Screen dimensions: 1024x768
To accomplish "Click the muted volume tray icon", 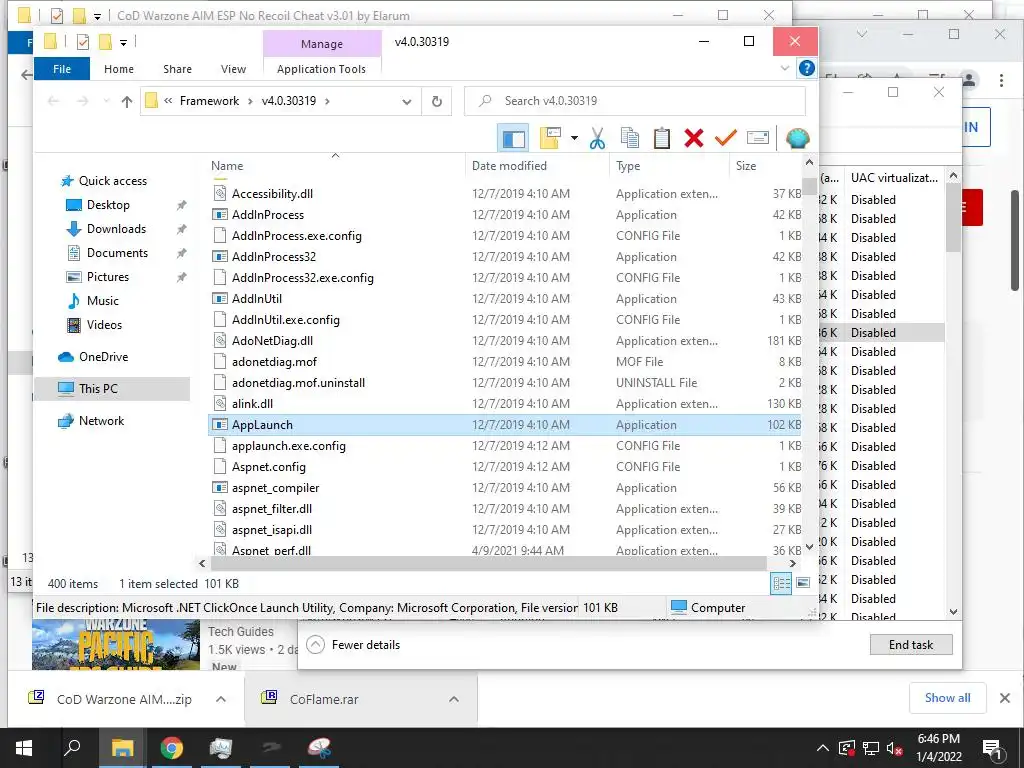I will pyautogui.click(x=894, y=749).
